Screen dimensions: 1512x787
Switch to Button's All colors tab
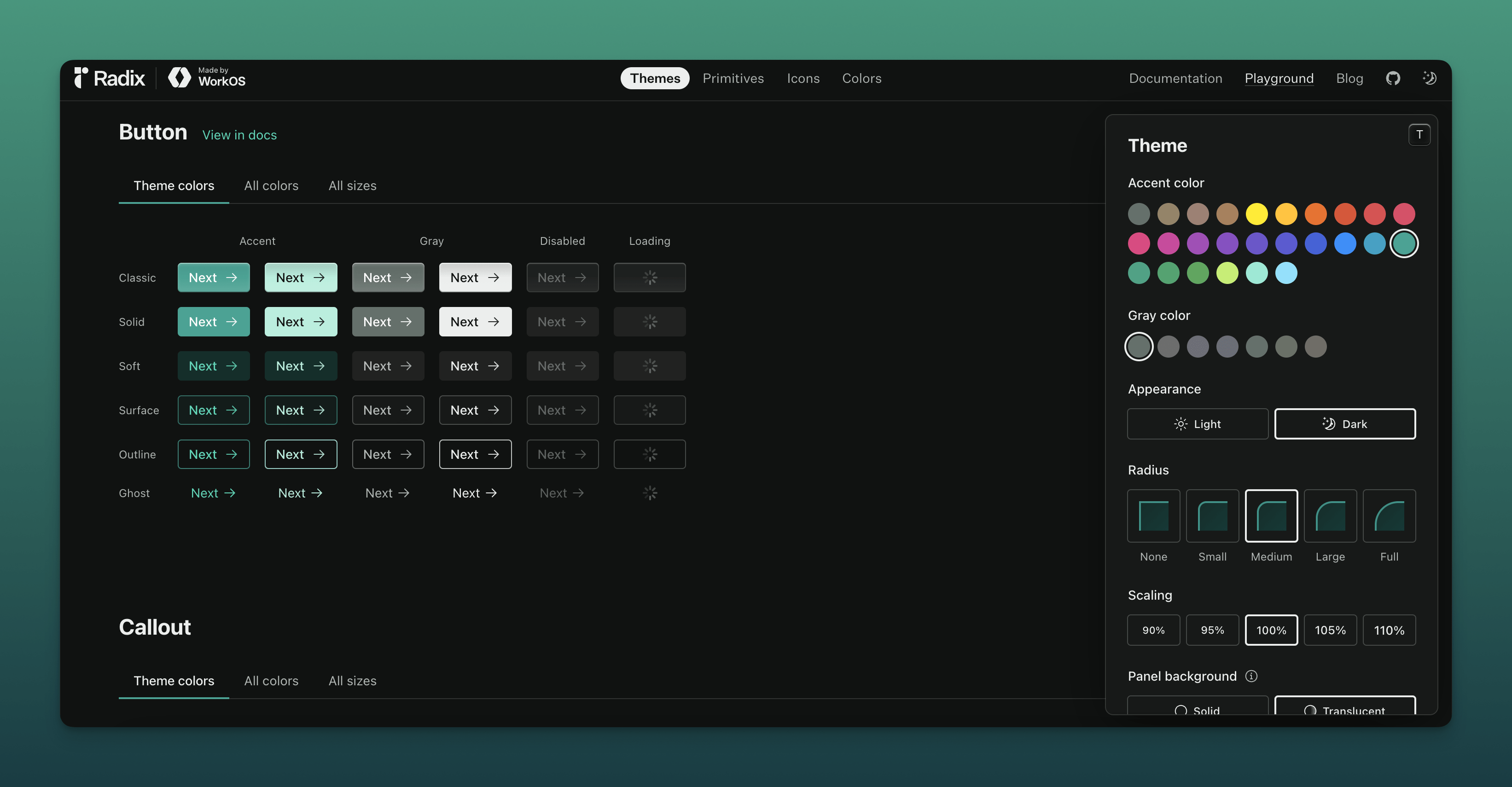coord(271,185)
